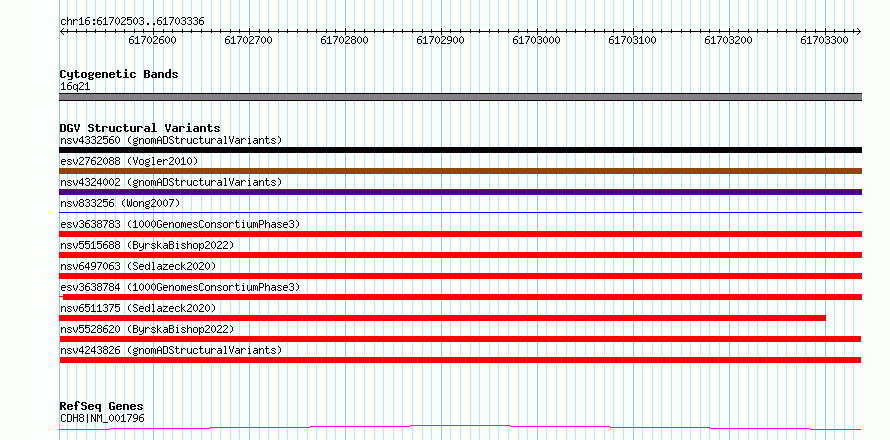This screenshot has height=440, width=890.
Task: Open variant nsv5528620 (ByrskaBishop2022) label
Action: 147,329
